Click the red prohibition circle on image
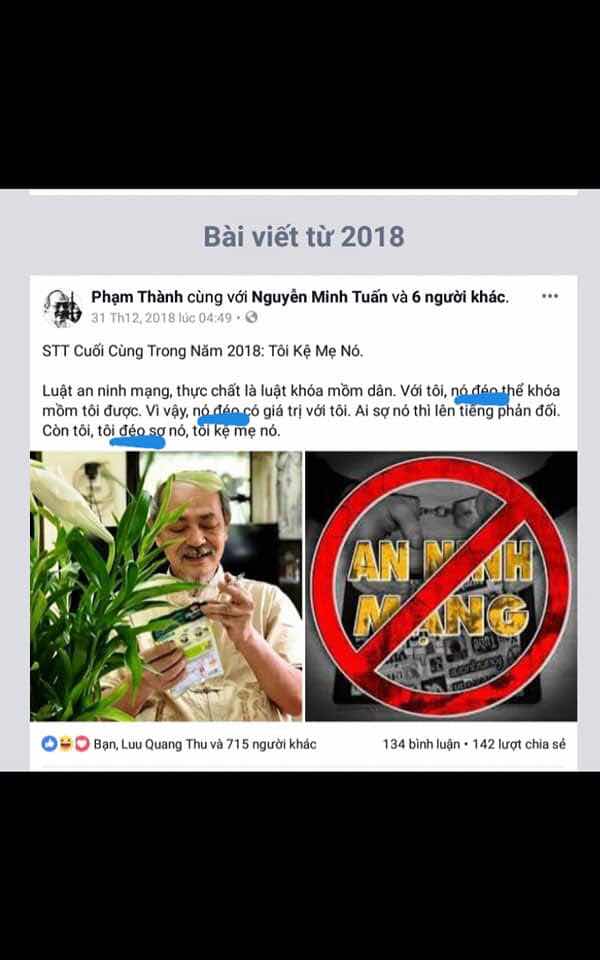The width and height of the screenshot is (600, 960). [441, 587]
